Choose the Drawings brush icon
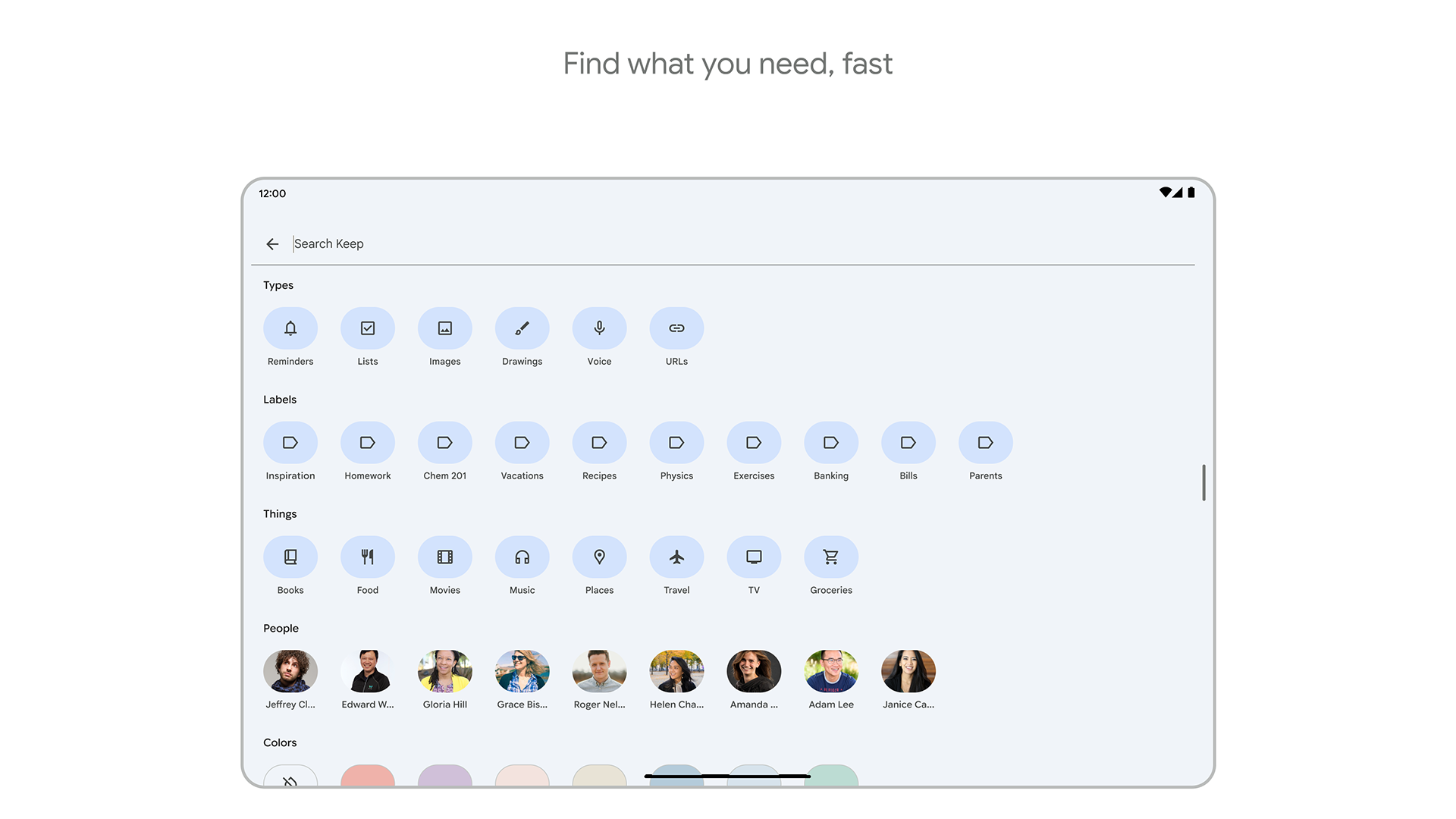The width and height of the screenshot is (1456, 819). [522, 328]
